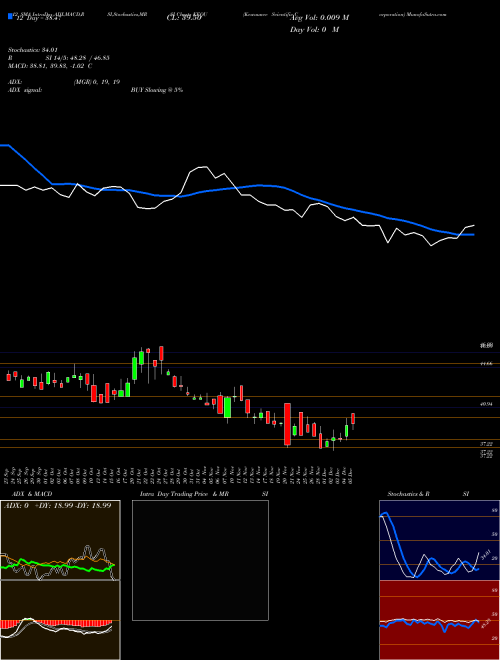Click the empty intraday trading price chart box
The height and width of the screenshot is (660, 500).
200,560
